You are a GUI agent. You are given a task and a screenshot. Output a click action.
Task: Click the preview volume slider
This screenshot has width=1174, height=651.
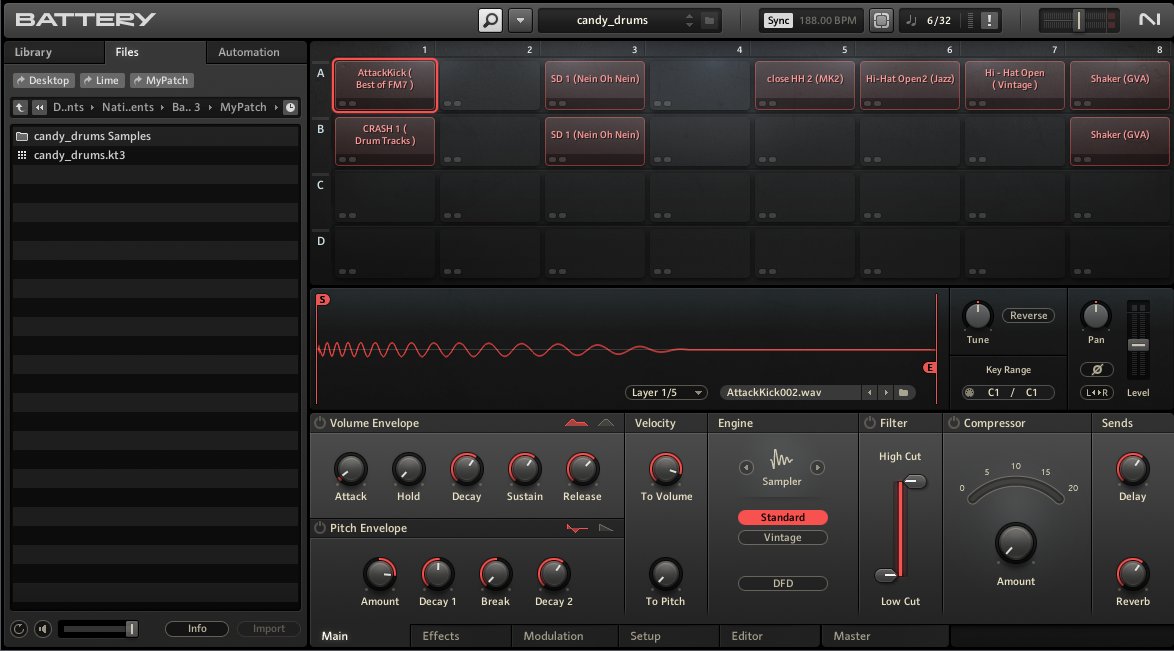pyautogui.click(x=100, y=629)
